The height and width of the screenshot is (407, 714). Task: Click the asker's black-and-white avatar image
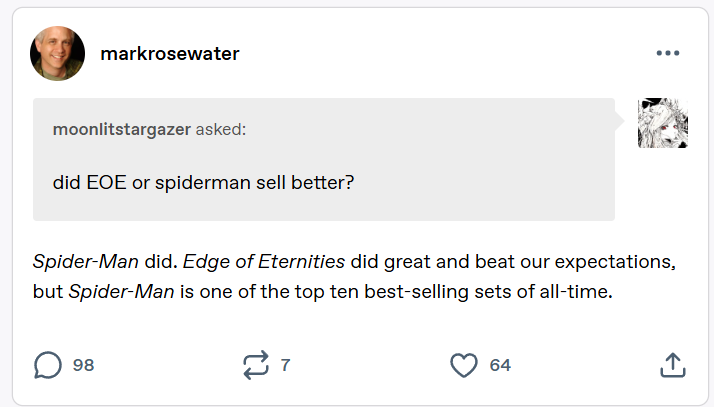pyautogui.click(x=663, y=123)
